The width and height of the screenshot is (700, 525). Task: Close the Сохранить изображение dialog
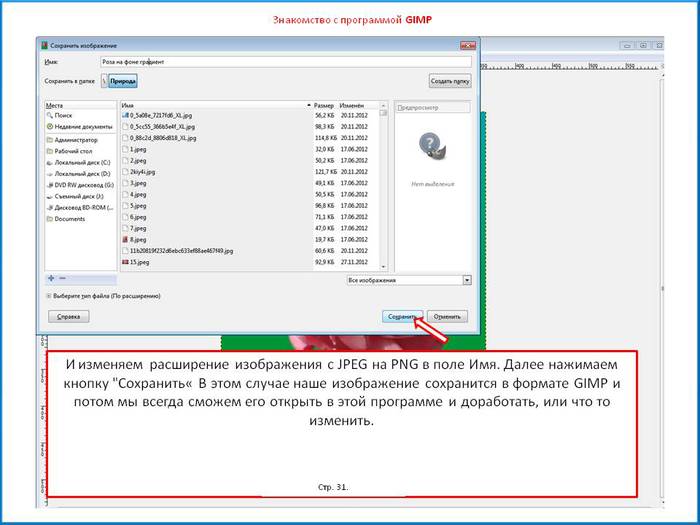coord(467,46)
